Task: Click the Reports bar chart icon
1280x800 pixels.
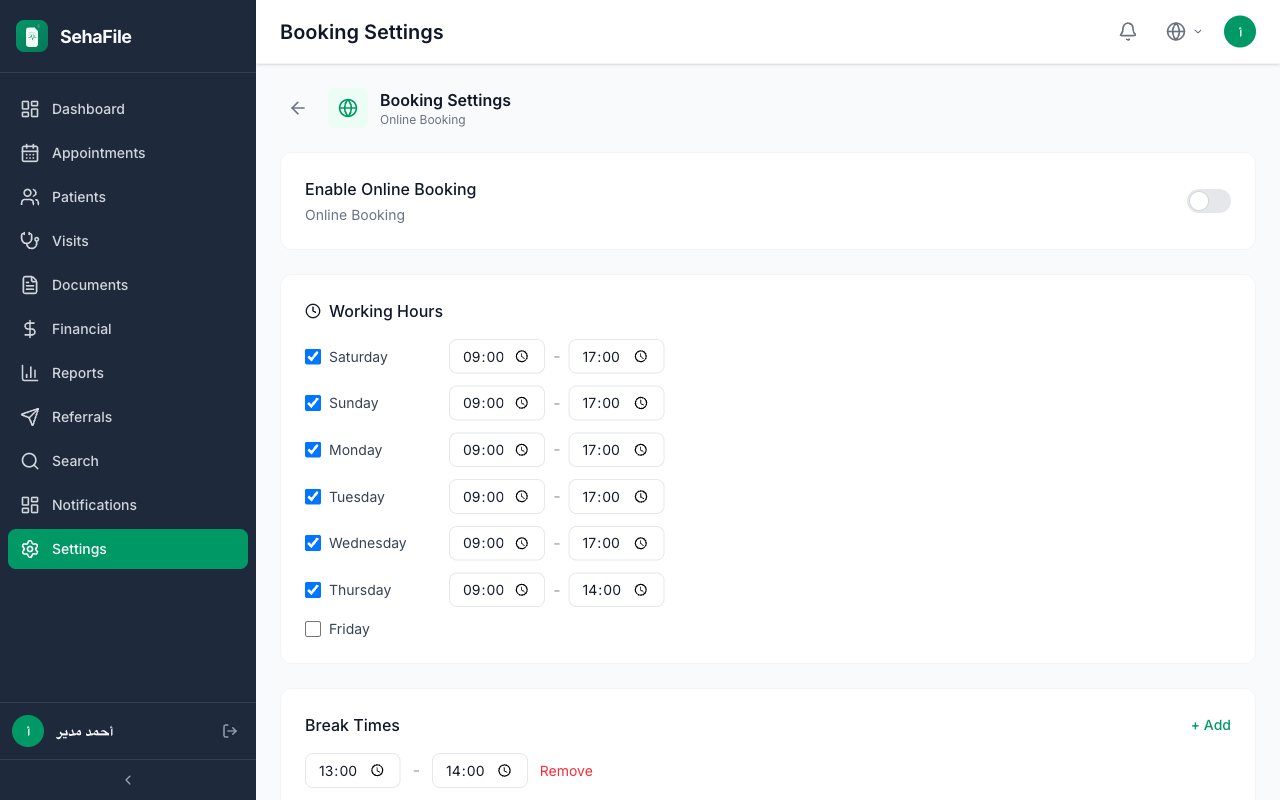Action: click(x=30, y=373)
